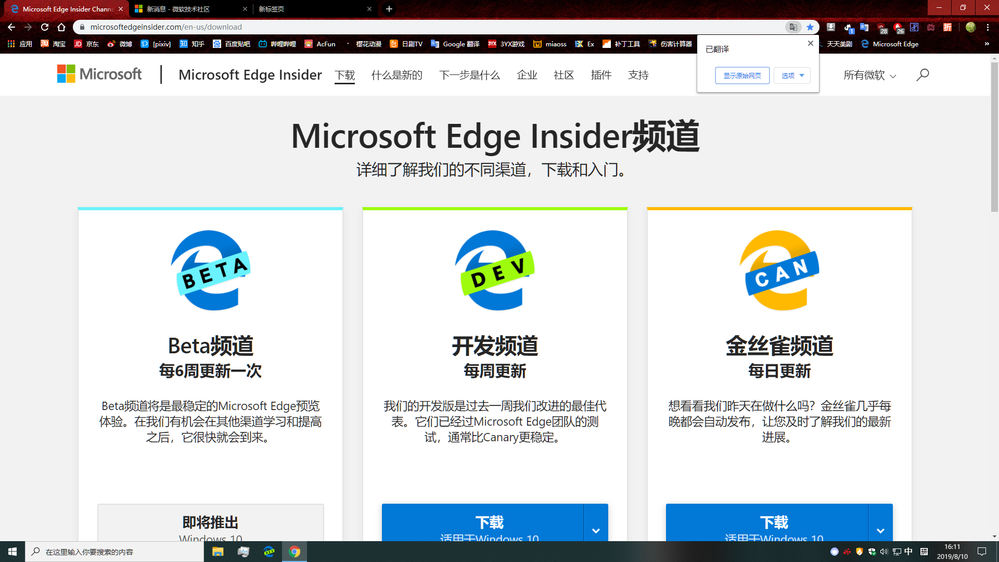This screenshot has height=562, width=999.
Task: Open the 哔哩哔哩 bookmark
Action: 277,44
